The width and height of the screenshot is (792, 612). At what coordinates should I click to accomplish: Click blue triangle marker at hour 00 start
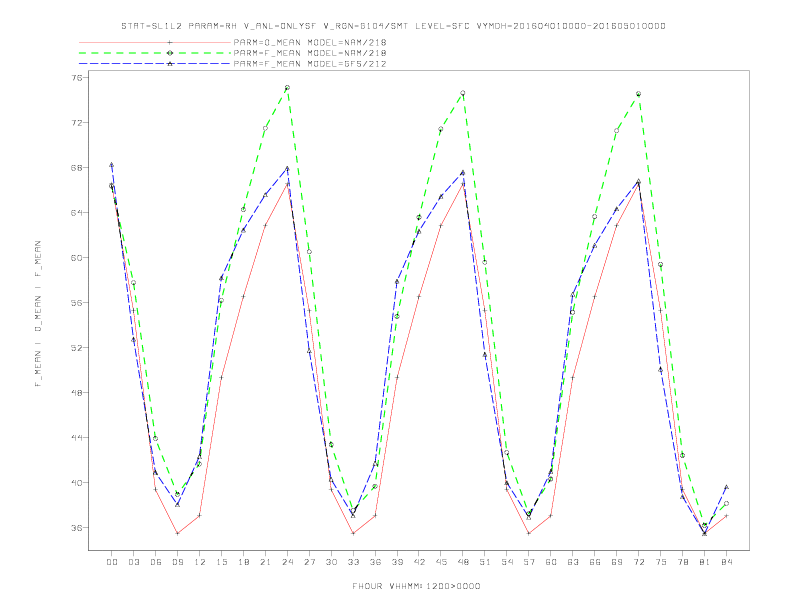[112, 165]
